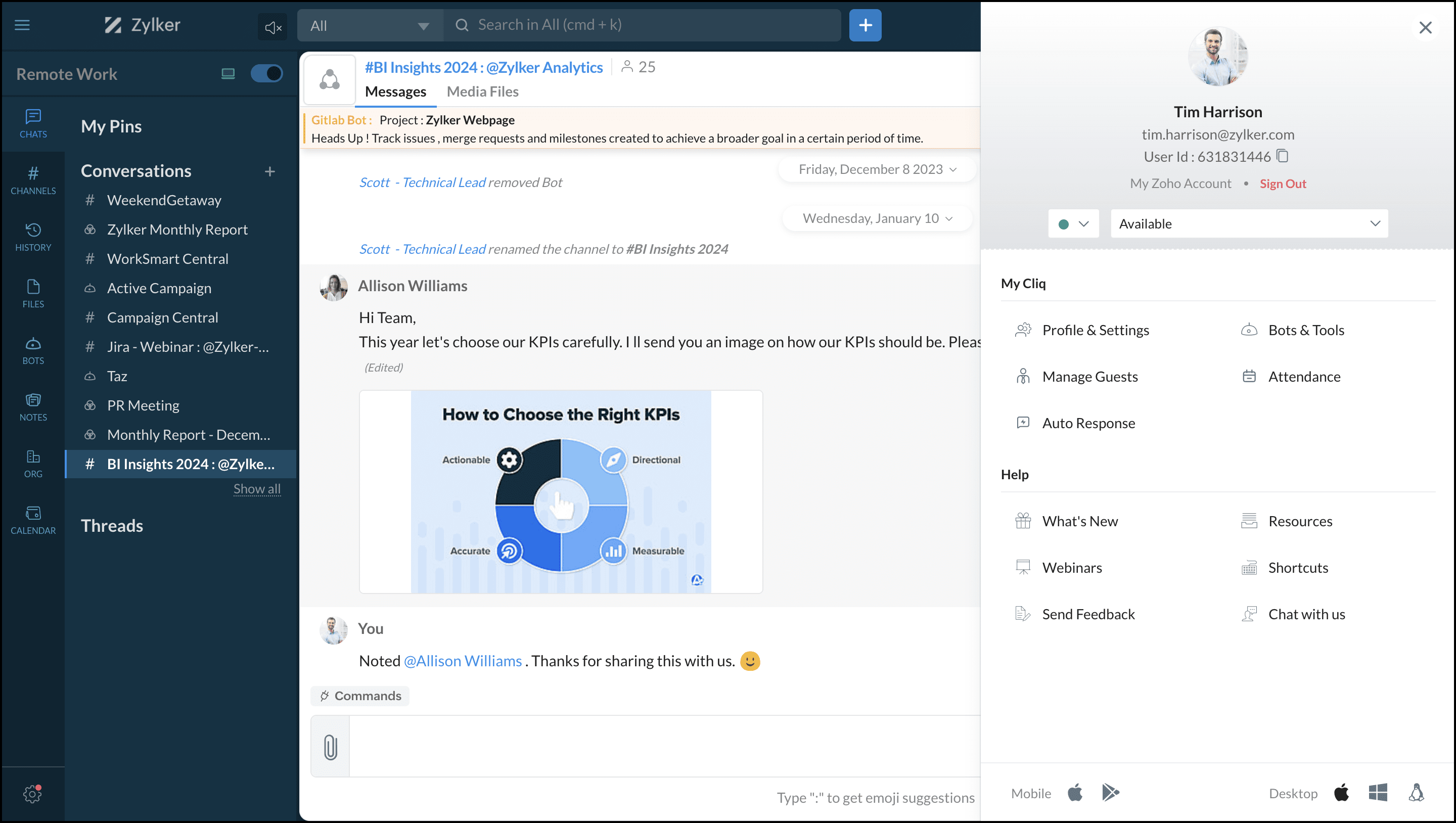This screenshot has height=823, width=1456.
Task: Open Channels in the left sidebar
Action: pyautogui.click(x=33, y=180)
